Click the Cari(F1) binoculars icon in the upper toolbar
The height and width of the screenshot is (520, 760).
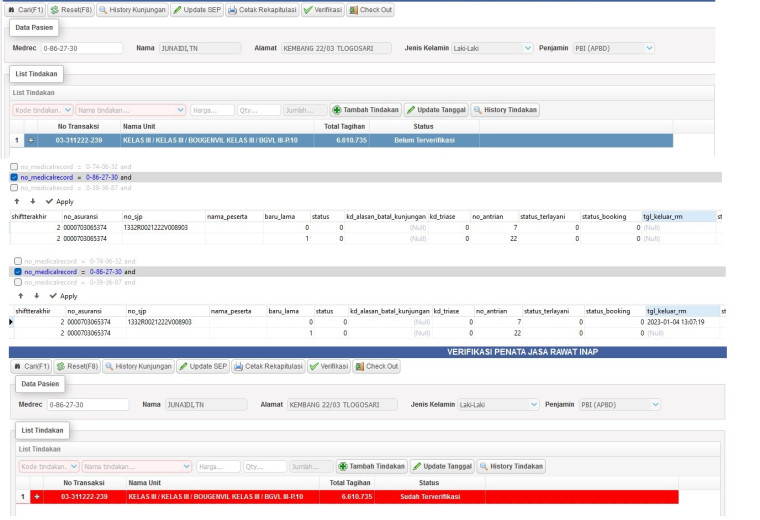point(11,10)
